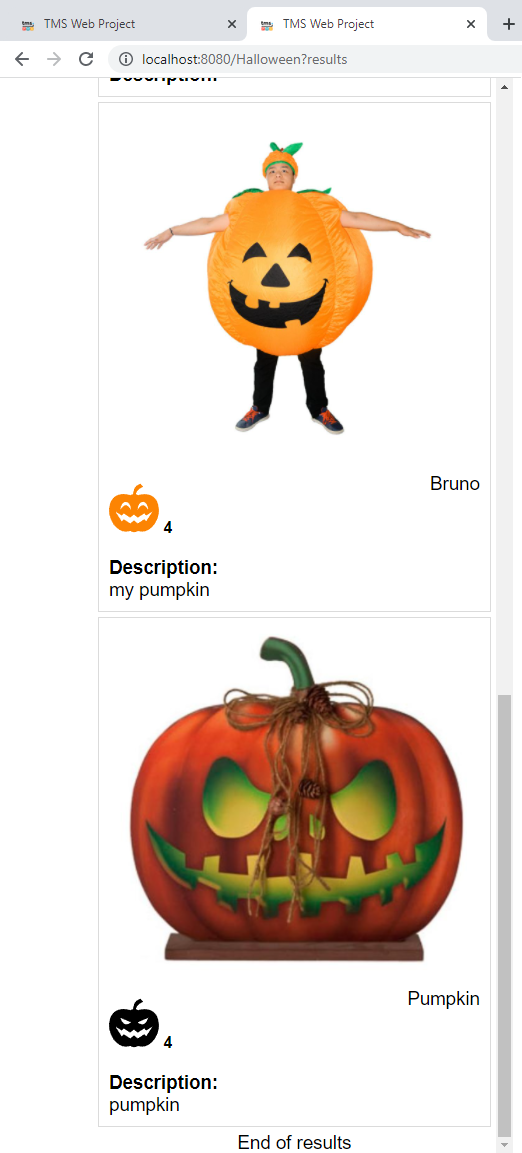Viewport: 522px width, 1153px height.
Task: Click the inflatable pumpkin costume photo
Action: click(287, 288)
